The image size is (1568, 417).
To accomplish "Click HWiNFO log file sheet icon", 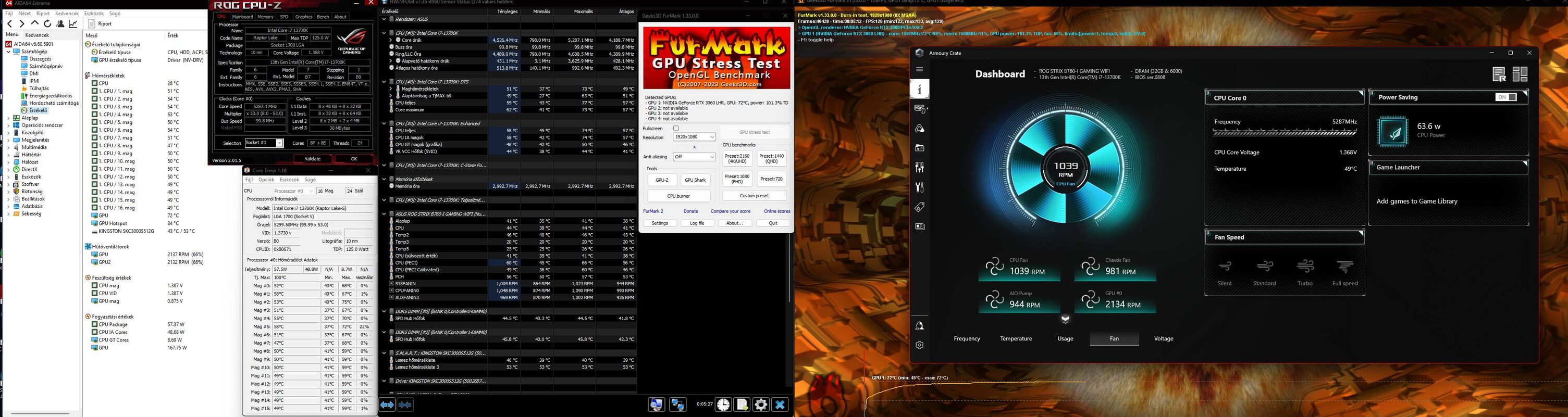I will click(x=742, y=405).
